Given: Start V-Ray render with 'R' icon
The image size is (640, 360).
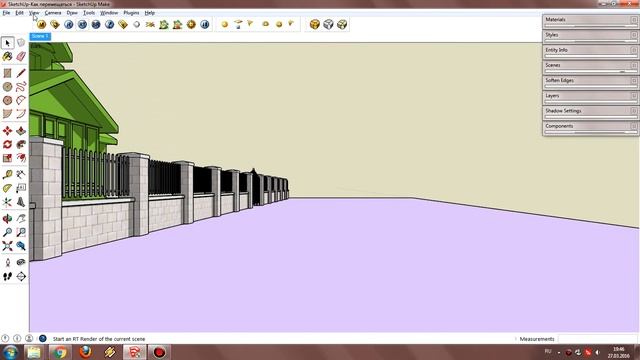Looking at the screenshot, I should tap(69, 24).
